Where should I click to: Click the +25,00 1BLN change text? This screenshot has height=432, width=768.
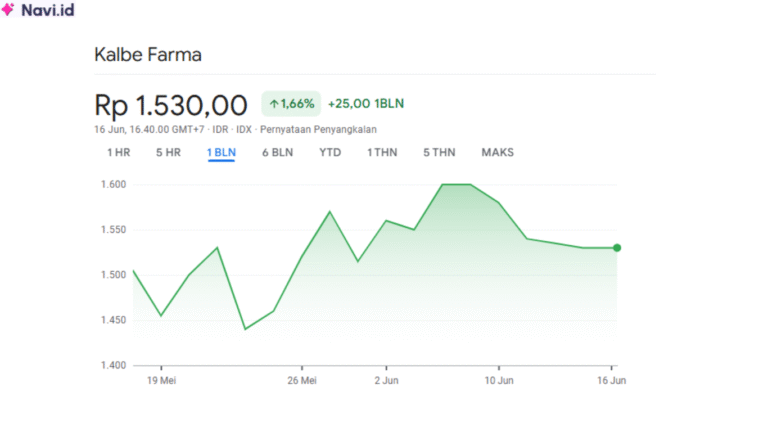point(366,103)
